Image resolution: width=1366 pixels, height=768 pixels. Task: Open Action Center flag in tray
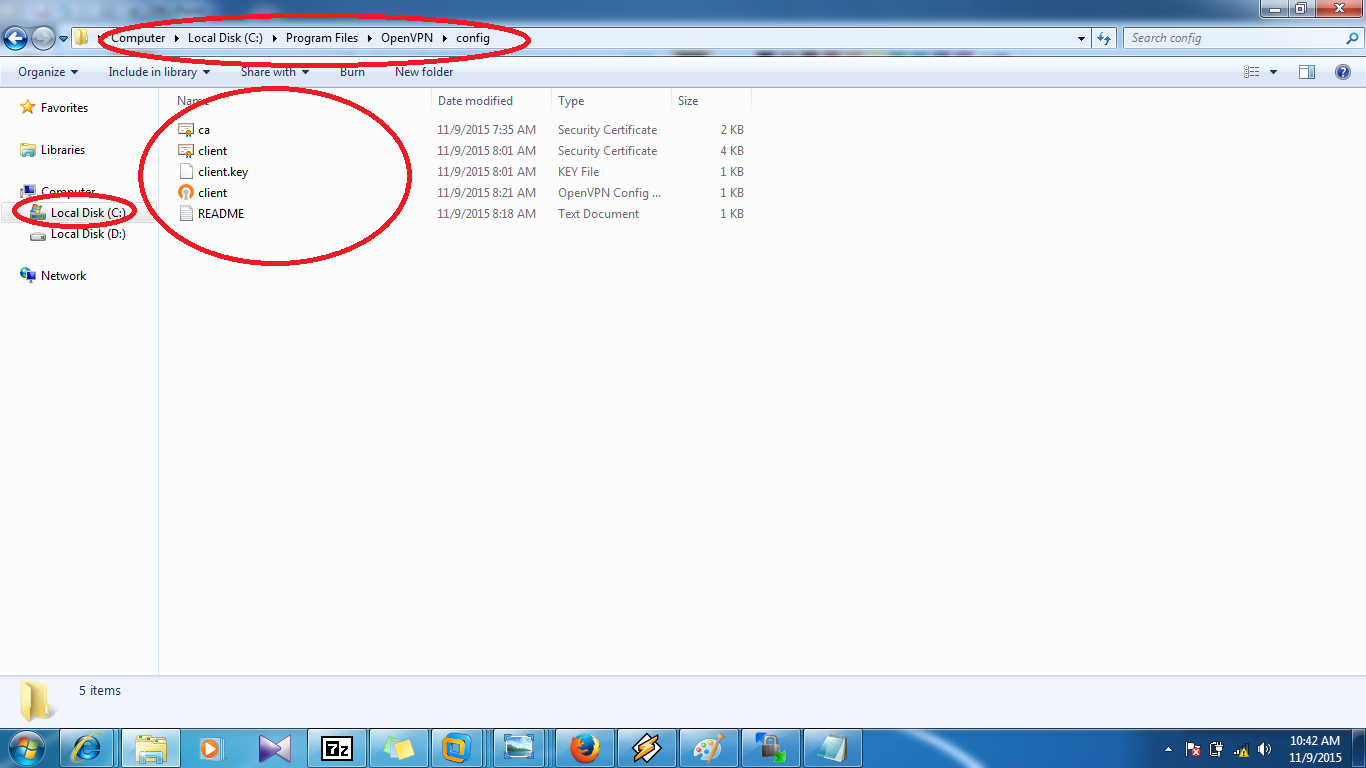point(1193,749)
